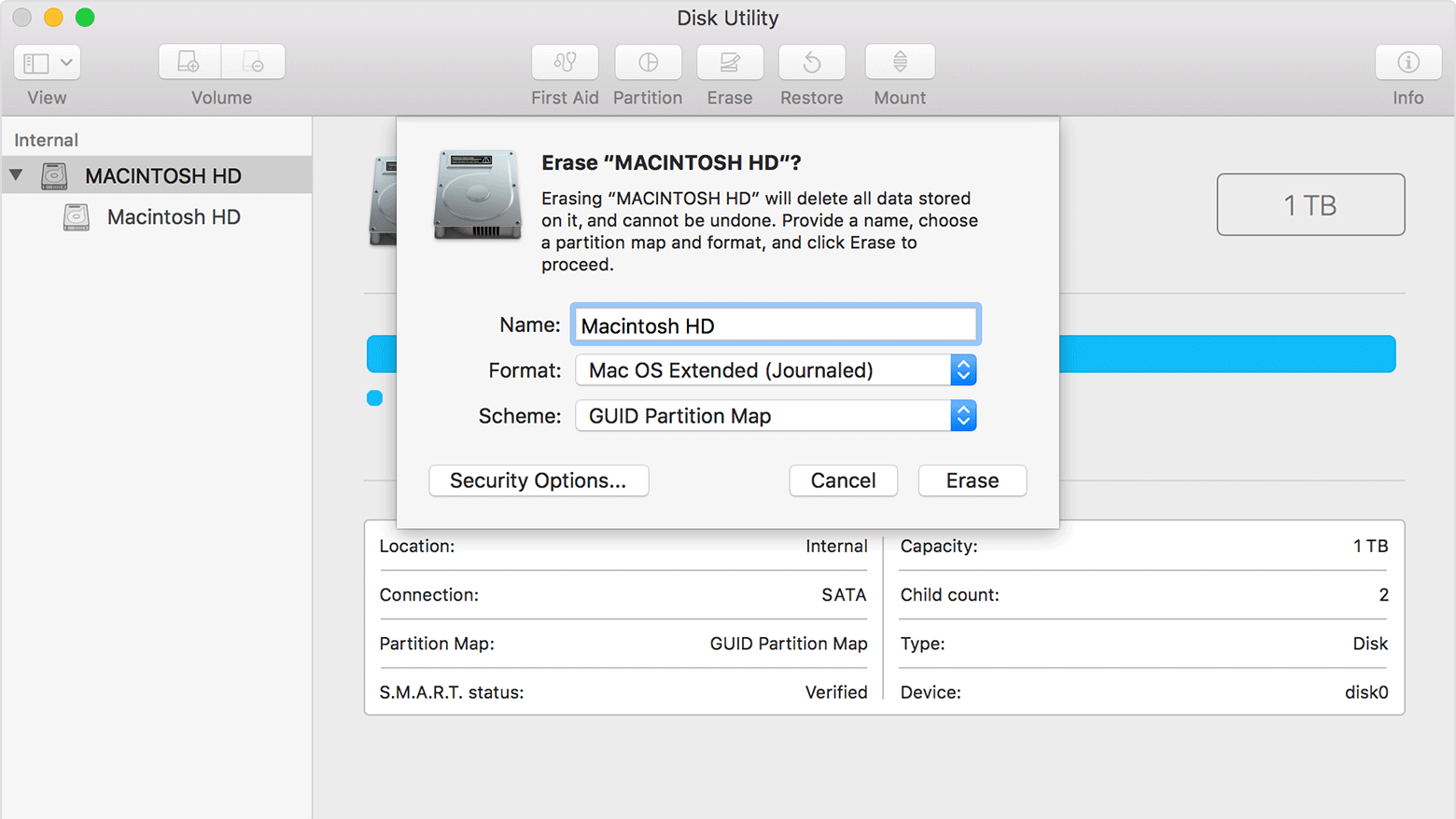Click the blue storage usage bar
The height and width of the screenshot is (819, 1456).
pyautogui.click(x=1213, y=354)
